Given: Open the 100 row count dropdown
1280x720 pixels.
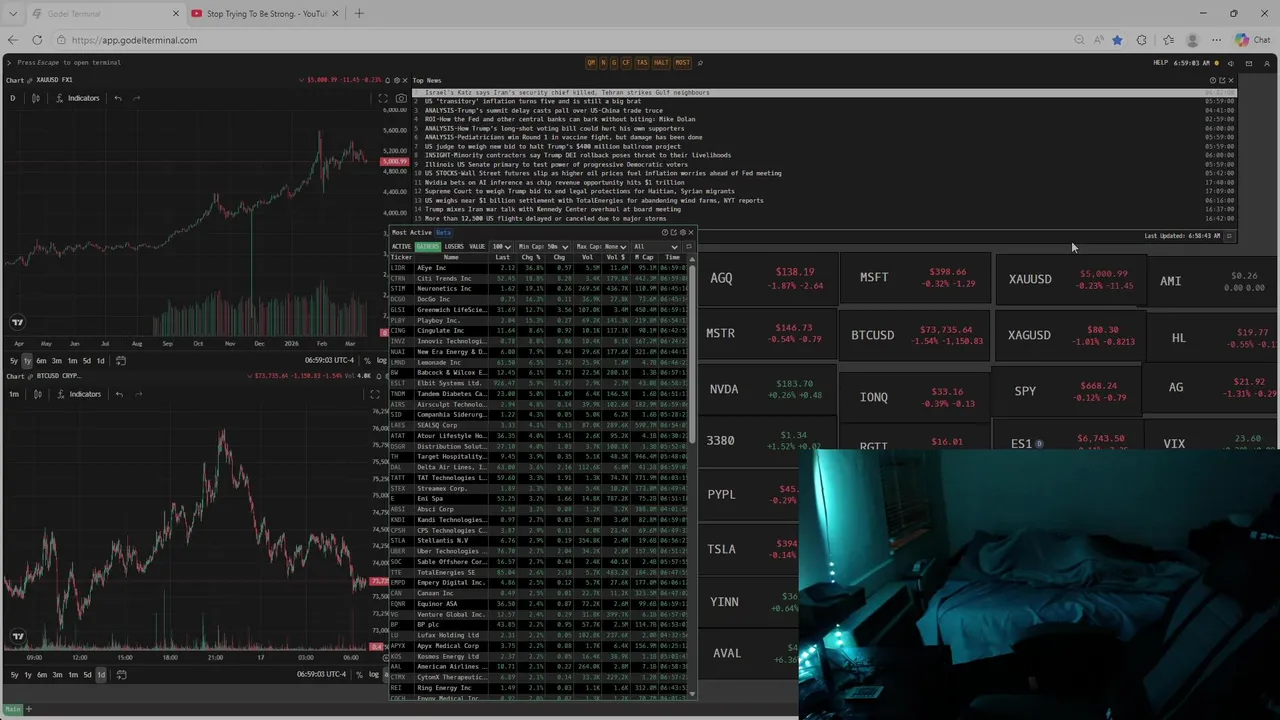Looking at the screenshot, I should pos(501,246).
